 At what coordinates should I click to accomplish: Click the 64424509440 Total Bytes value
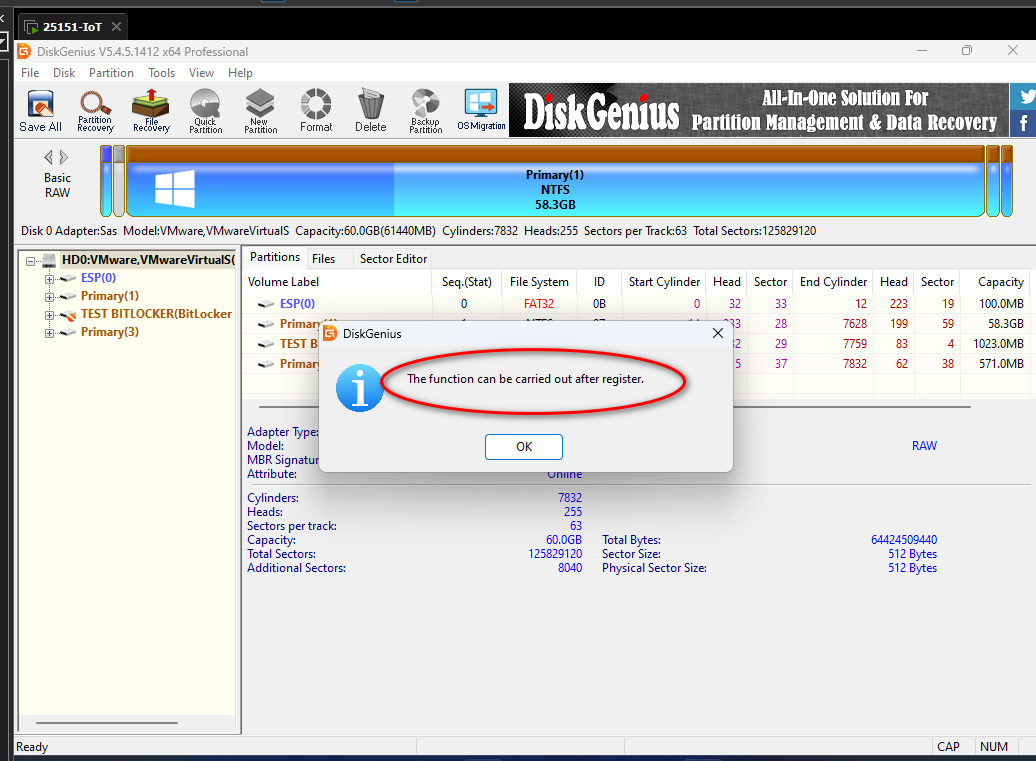904,540
